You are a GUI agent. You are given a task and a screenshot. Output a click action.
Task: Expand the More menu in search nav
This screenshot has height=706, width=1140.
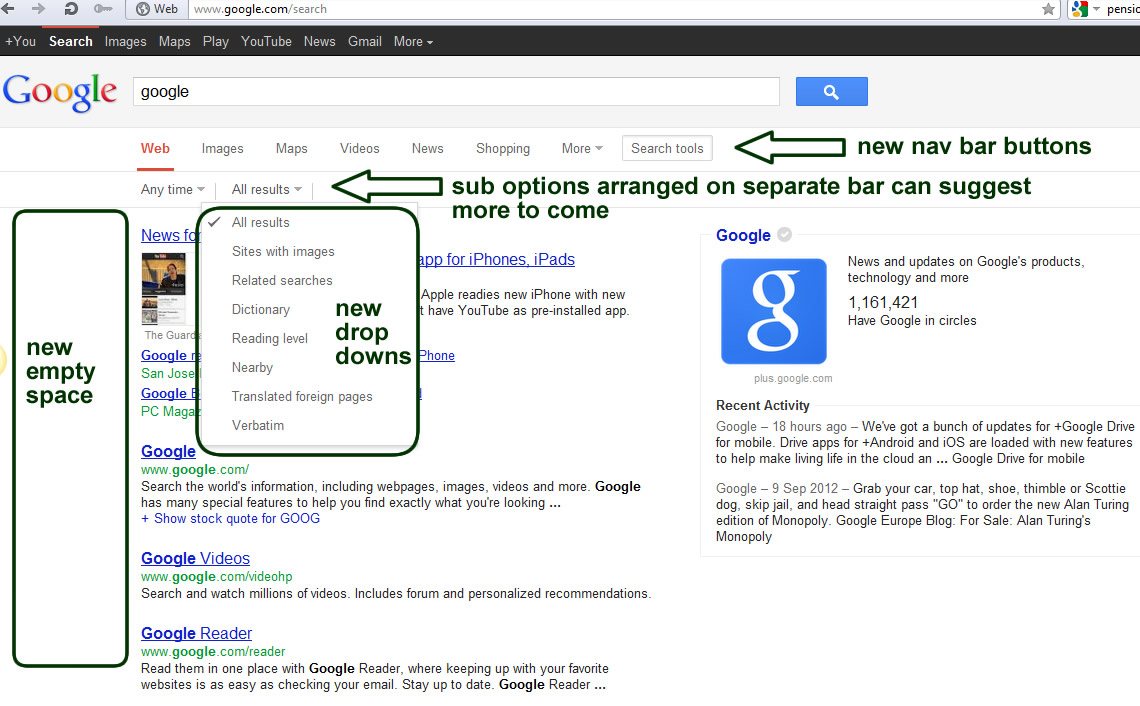pos(582,148)
